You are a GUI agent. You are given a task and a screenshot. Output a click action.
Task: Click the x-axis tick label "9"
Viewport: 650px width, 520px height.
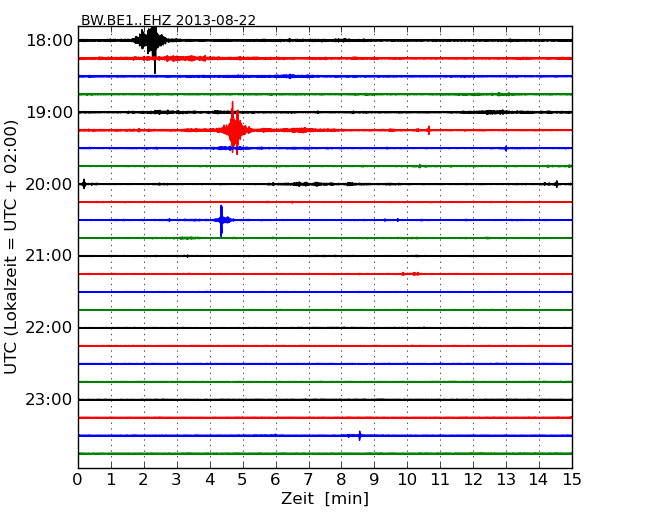tap(374, 480)
